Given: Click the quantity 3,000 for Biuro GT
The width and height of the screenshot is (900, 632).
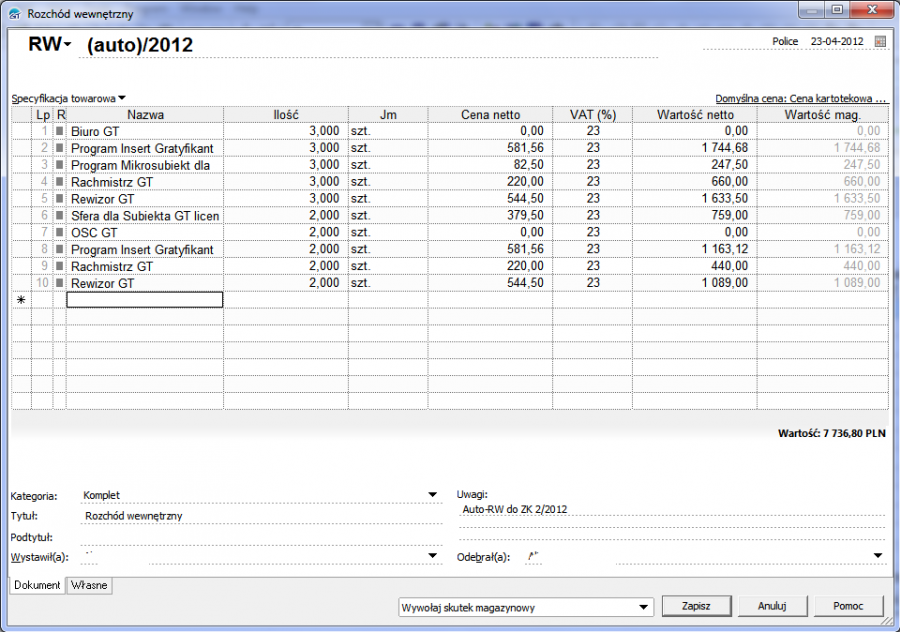Looking at the screenshot, I should click(286, 131).
